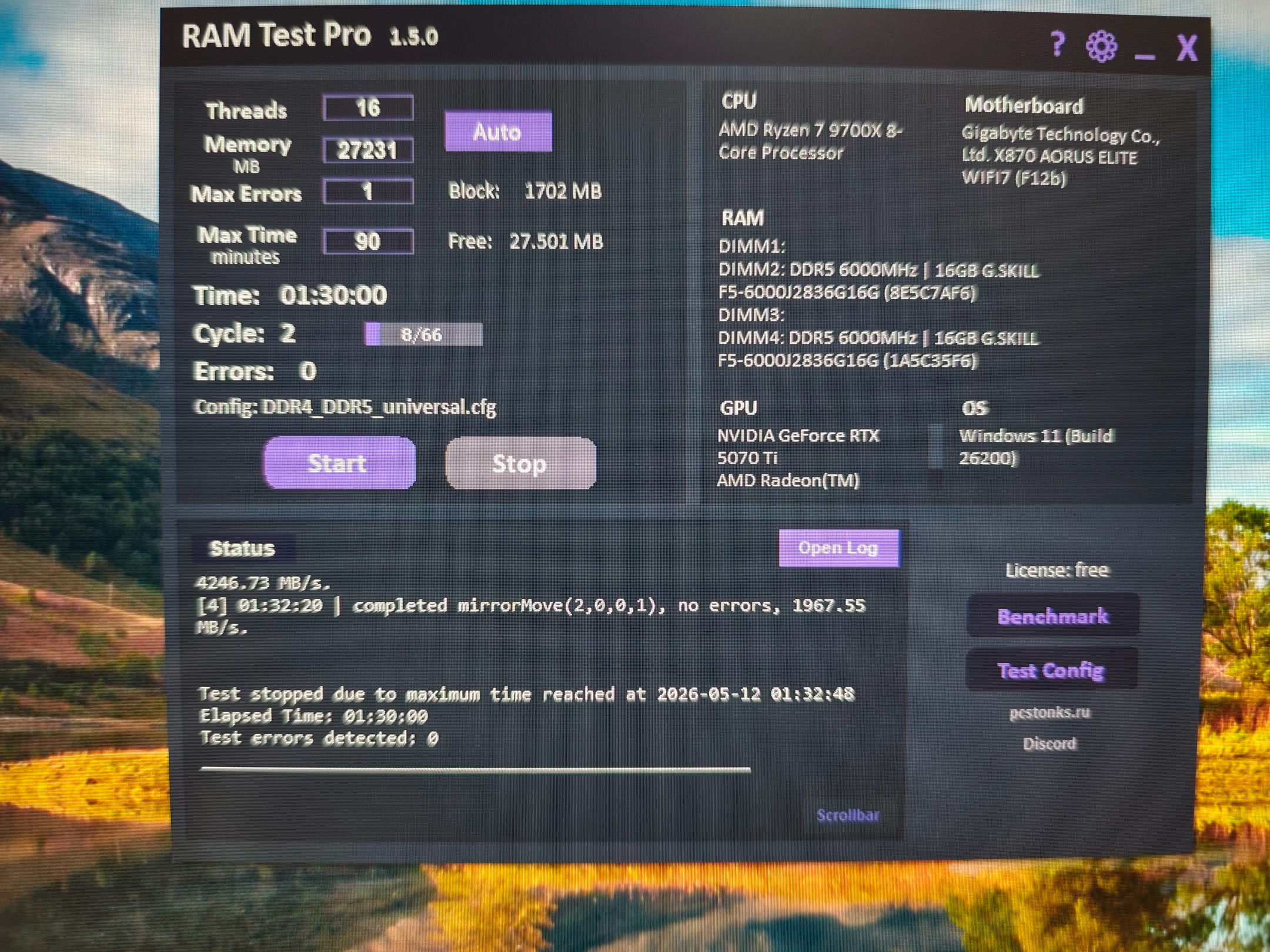The width and height of the screenshot is (1270, 952).
Task: Click the DIMM4 DDR5 6000MHz entry
Action: 878,338
